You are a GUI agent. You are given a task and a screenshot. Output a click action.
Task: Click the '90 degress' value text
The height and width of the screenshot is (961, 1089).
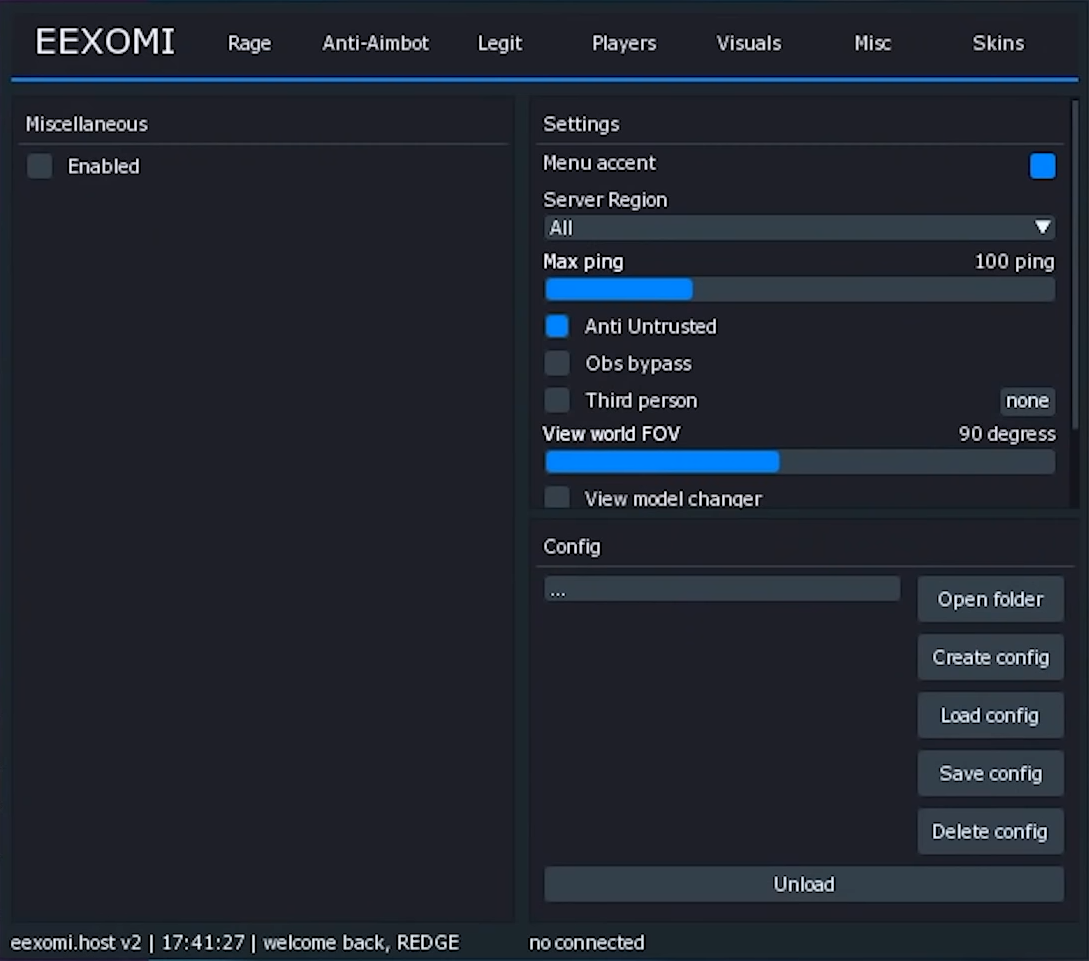1007,434
